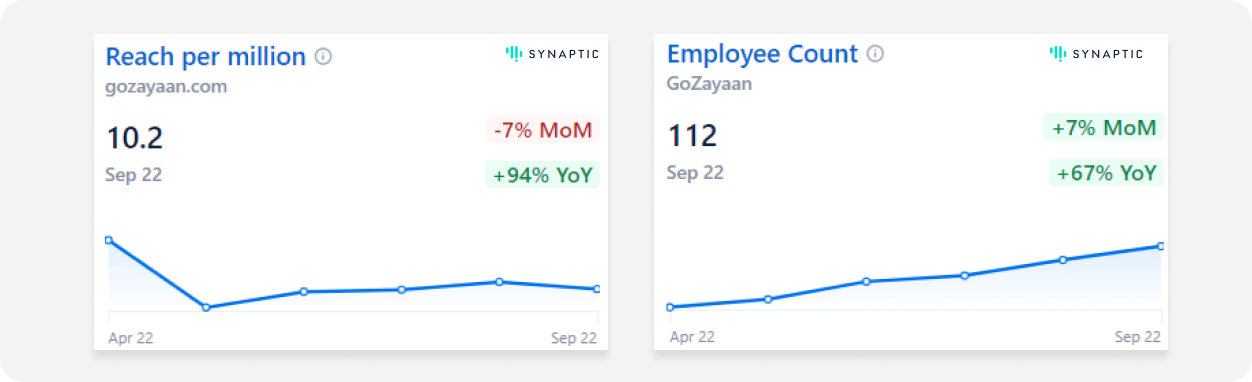The height and width of the screenshot is (382, 1252).
Task: Click the GoZayaan company name text
Action: point(709,84)
